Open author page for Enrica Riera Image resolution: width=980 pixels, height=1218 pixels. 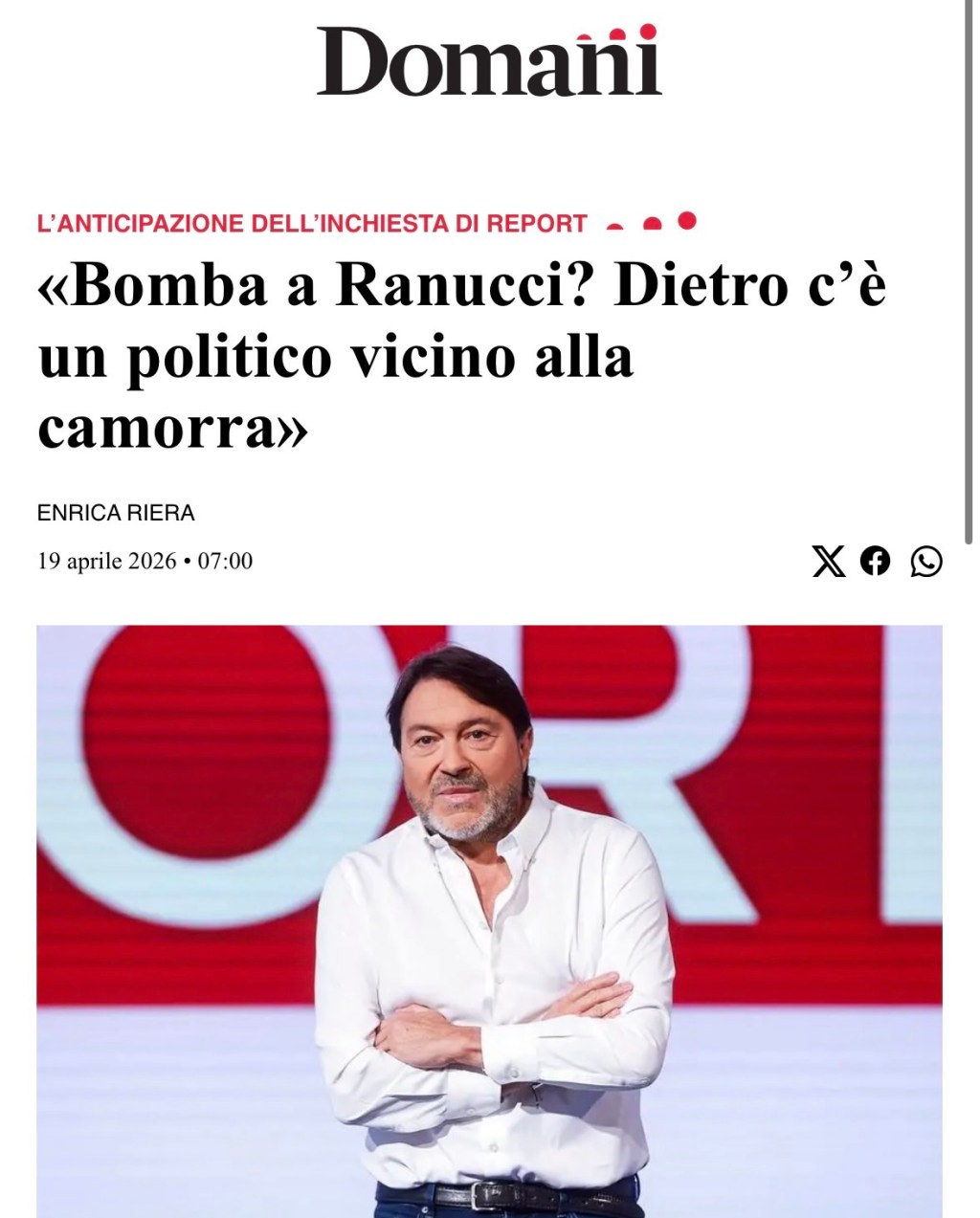[116, 513]
